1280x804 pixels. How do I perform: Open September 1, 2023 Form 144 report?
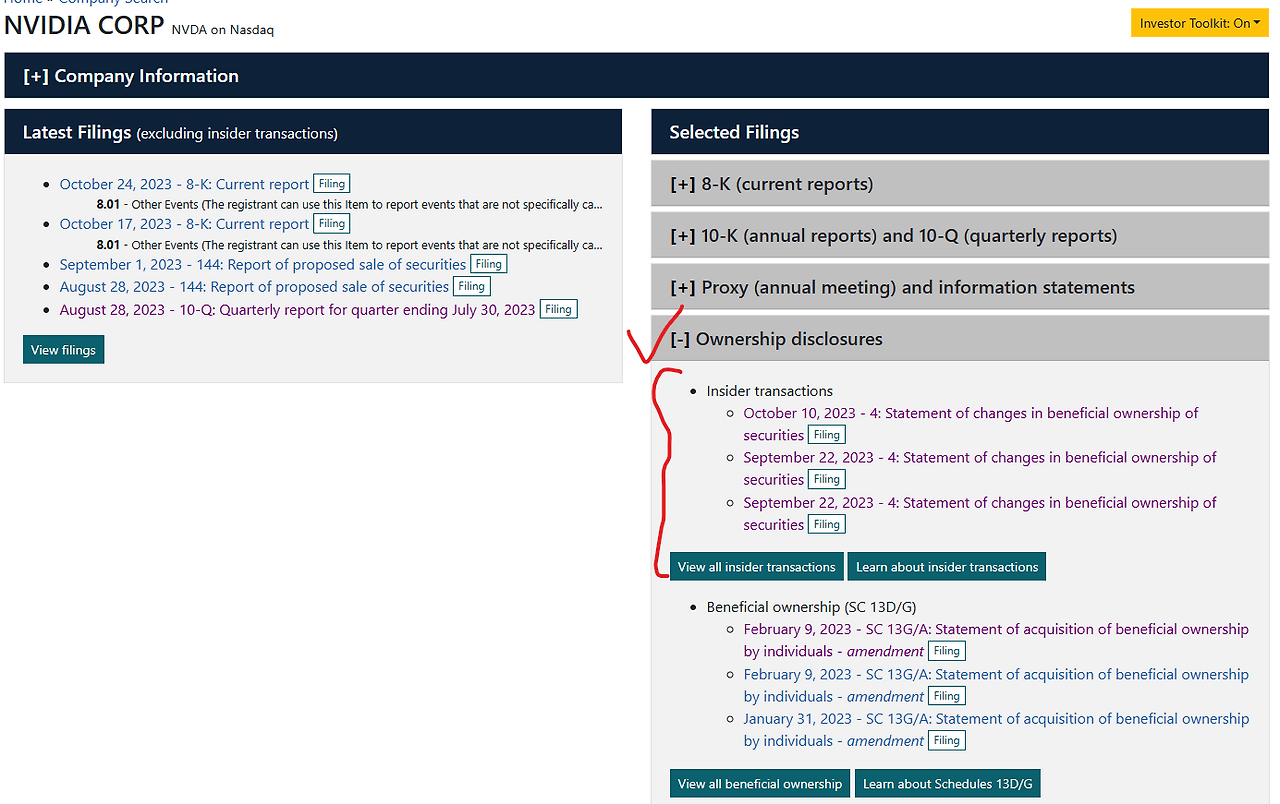tap(263, 265)
